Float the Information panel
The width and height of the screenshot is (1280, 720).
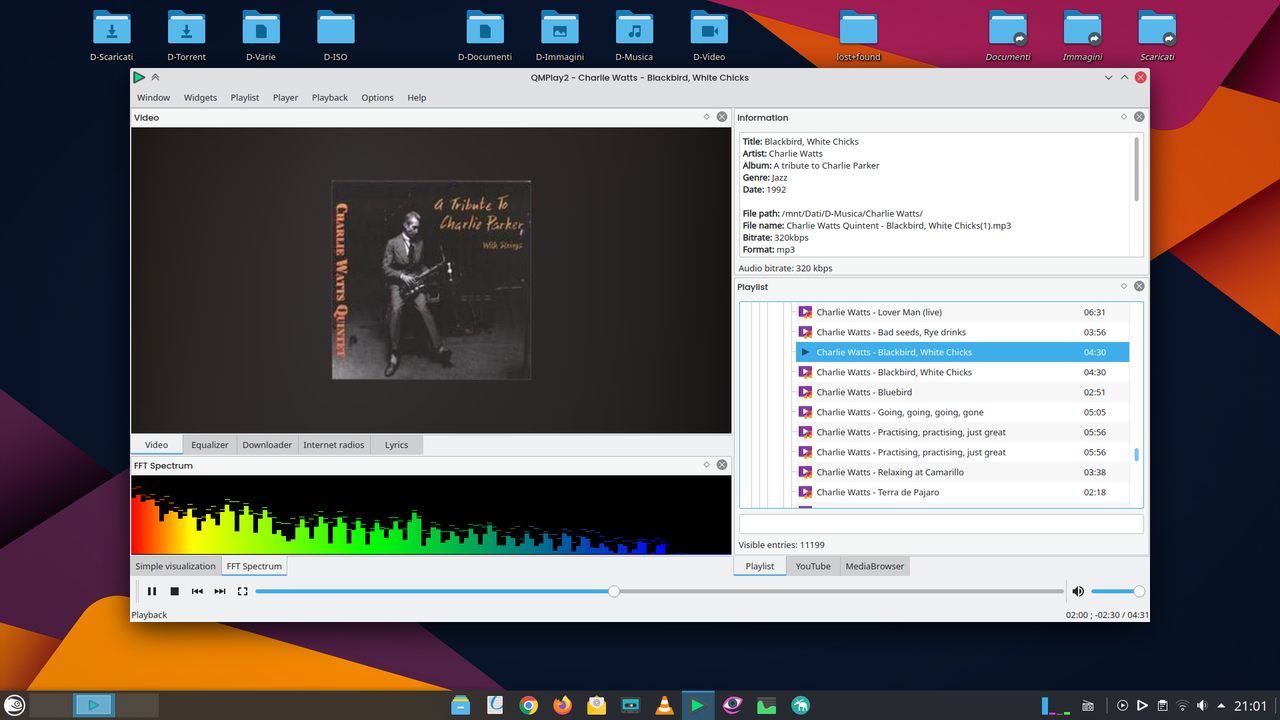coord(1123,117)
